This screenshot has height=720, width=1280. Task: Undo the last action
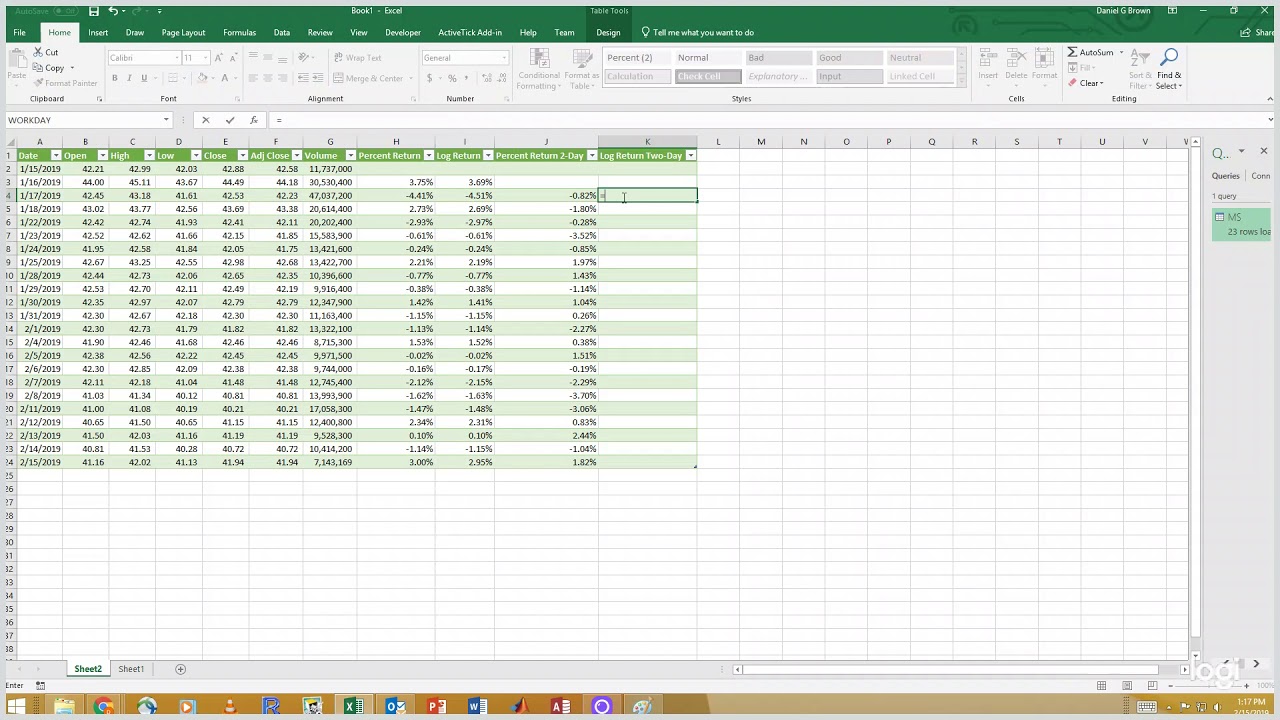coord(113,11)
